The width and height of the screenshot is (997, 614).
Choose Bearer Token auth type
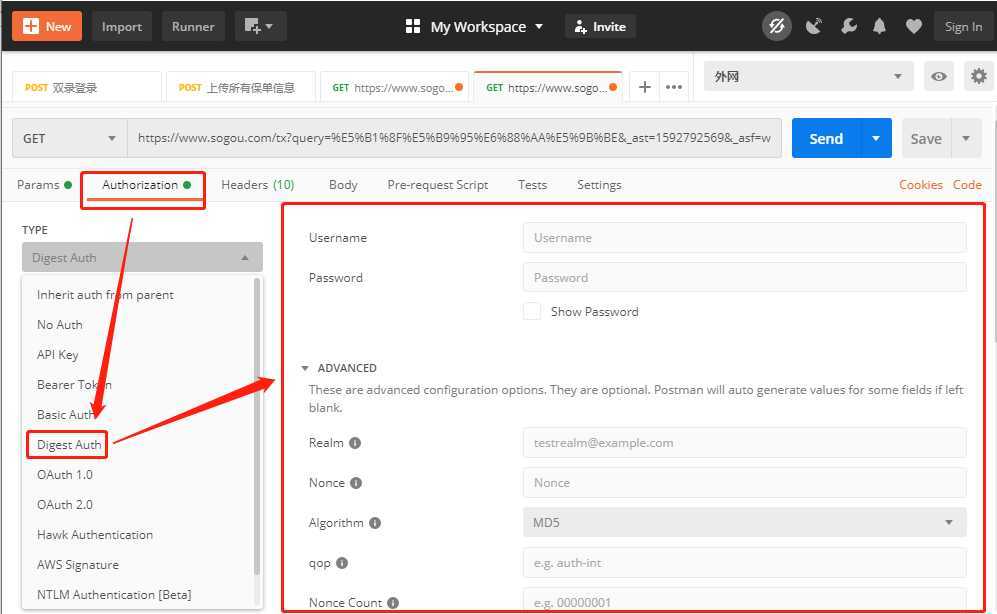point(74,385)
